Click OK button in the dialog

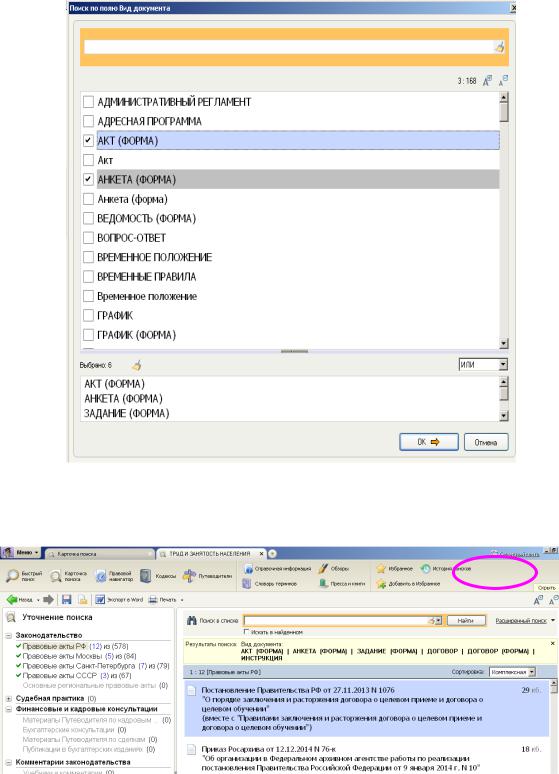pos(429,442)
